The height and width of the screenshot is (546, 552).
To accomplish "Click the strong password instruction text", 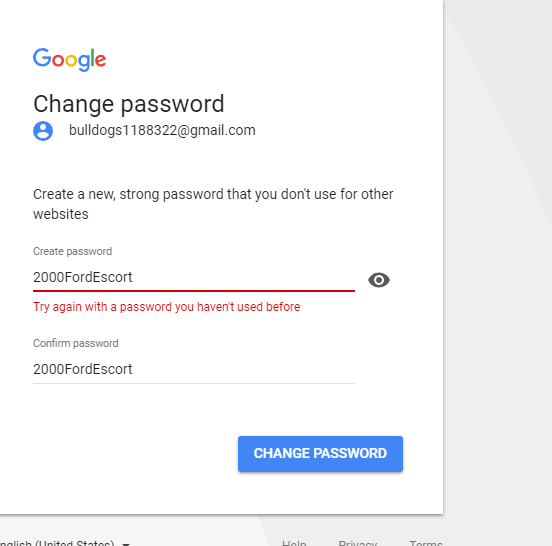I will [213, 204].
